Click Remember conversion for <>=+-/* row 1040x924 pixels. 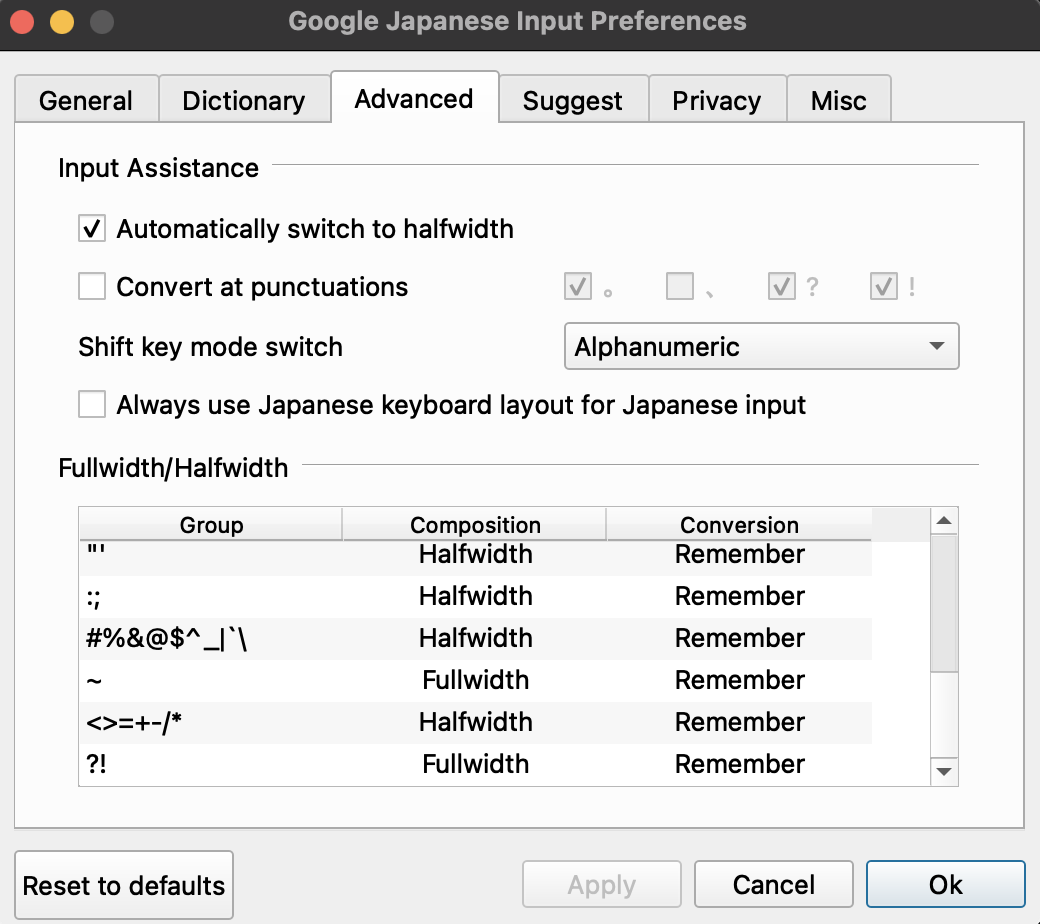pos(740,722)
